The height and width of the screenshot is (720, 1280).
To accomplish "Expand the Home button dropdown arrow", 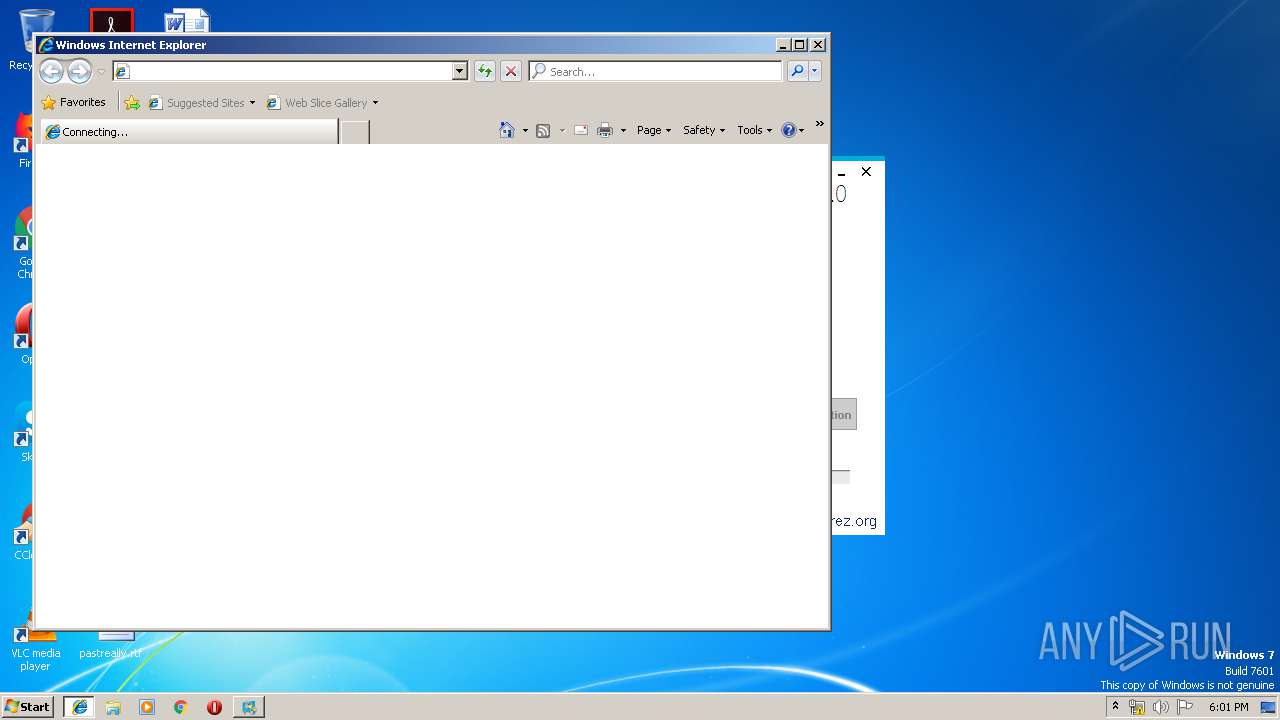I will (x=525, y=130).
